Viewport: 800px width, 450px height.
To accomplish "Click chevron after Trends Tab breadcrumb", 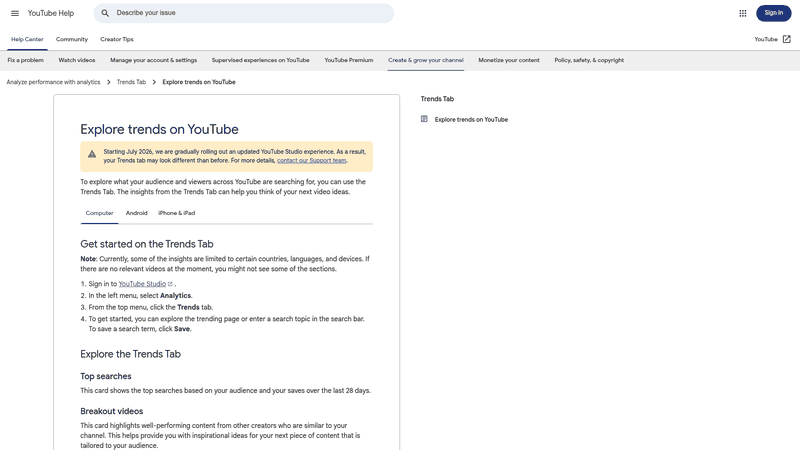I will tap(154, 82).
